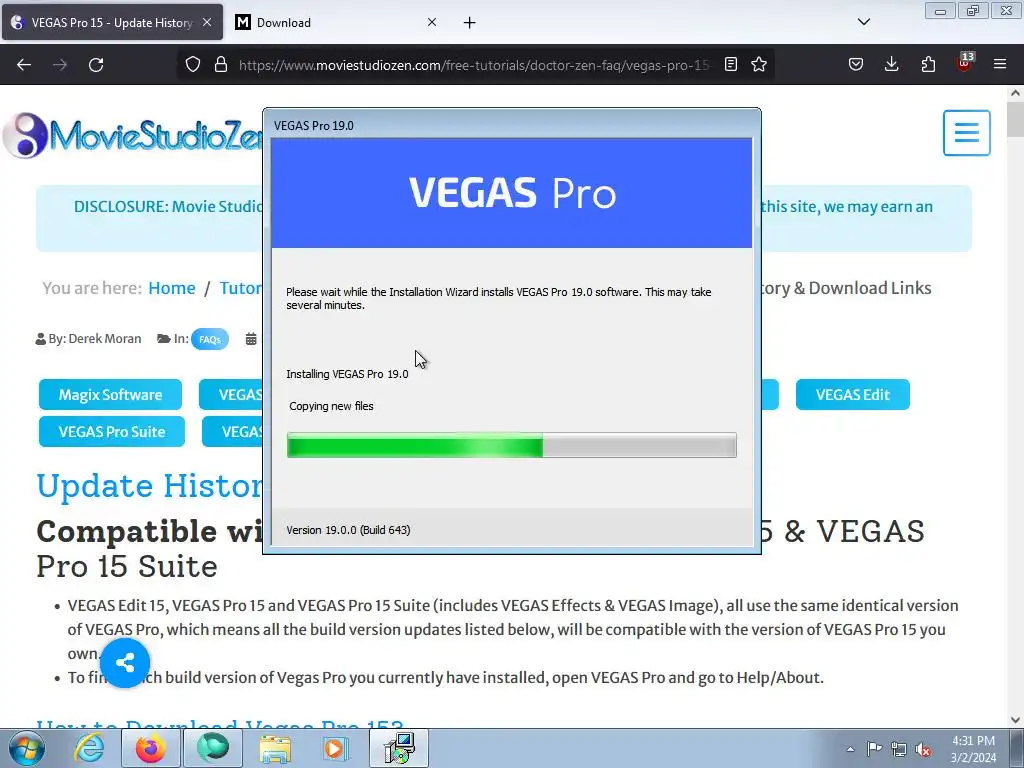This screenshot has height=768, width=1024.
Task: Open the Pocket save icon
Action: [x=856, y=64]
